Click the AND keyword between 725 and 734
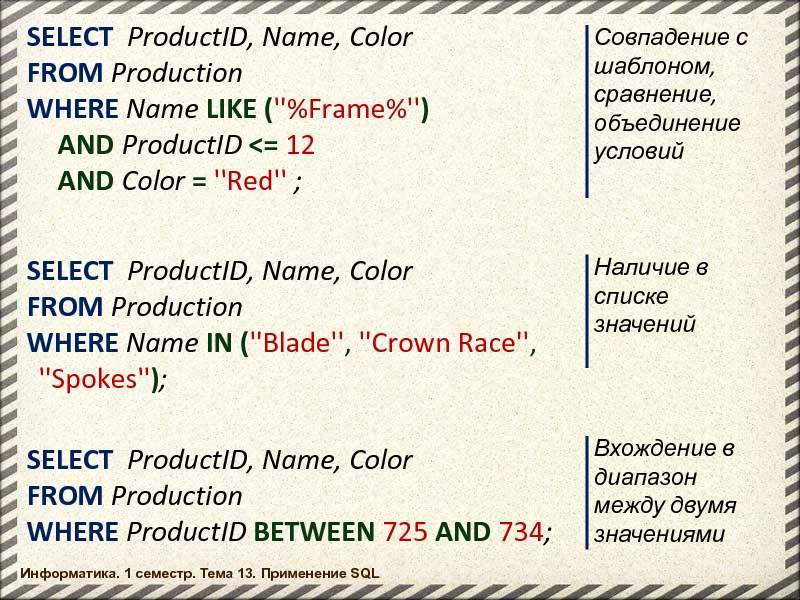 463,532
